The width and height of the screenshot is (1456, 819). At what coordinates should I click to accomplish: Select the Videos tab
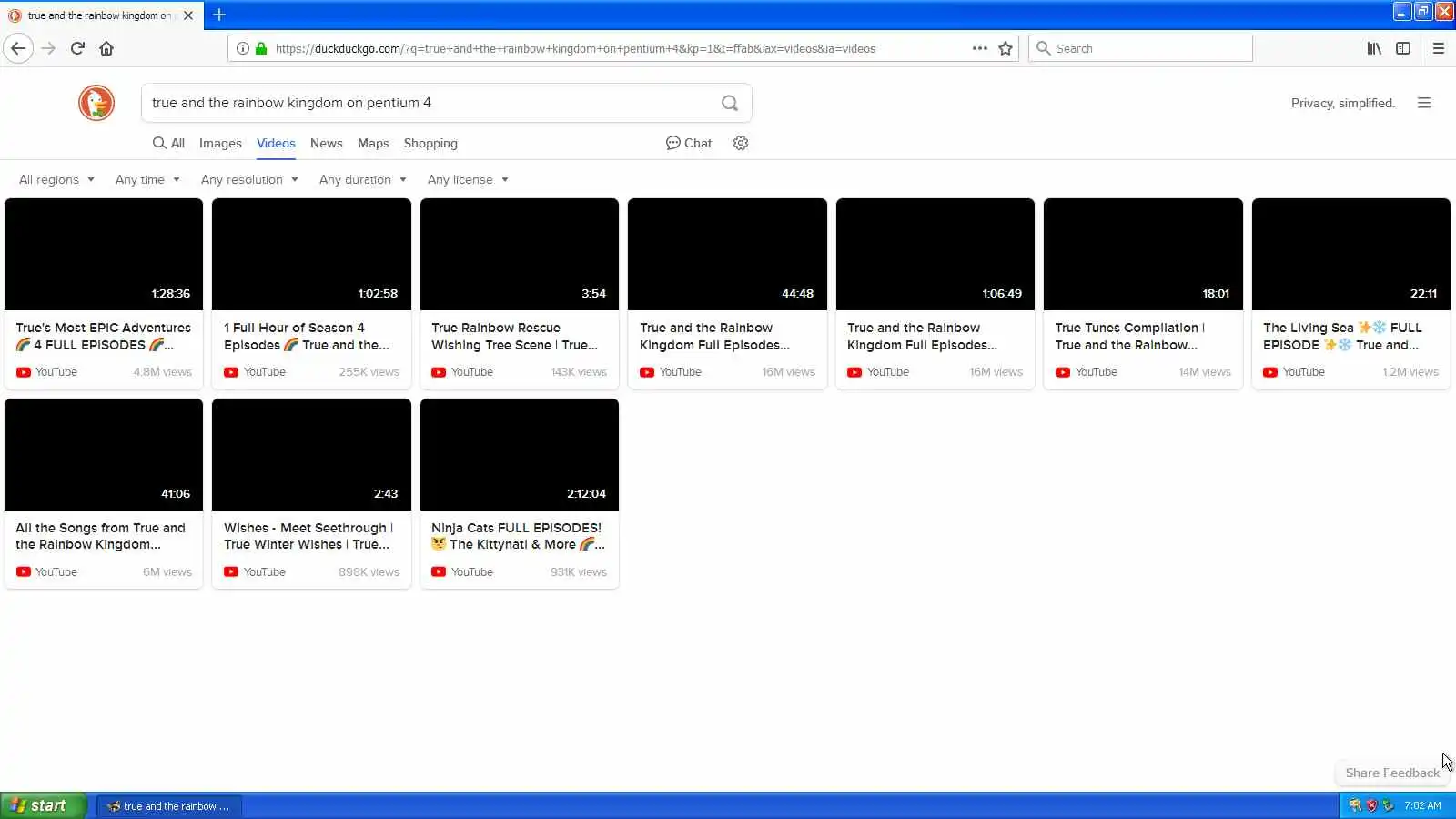[x=276, y=143]
